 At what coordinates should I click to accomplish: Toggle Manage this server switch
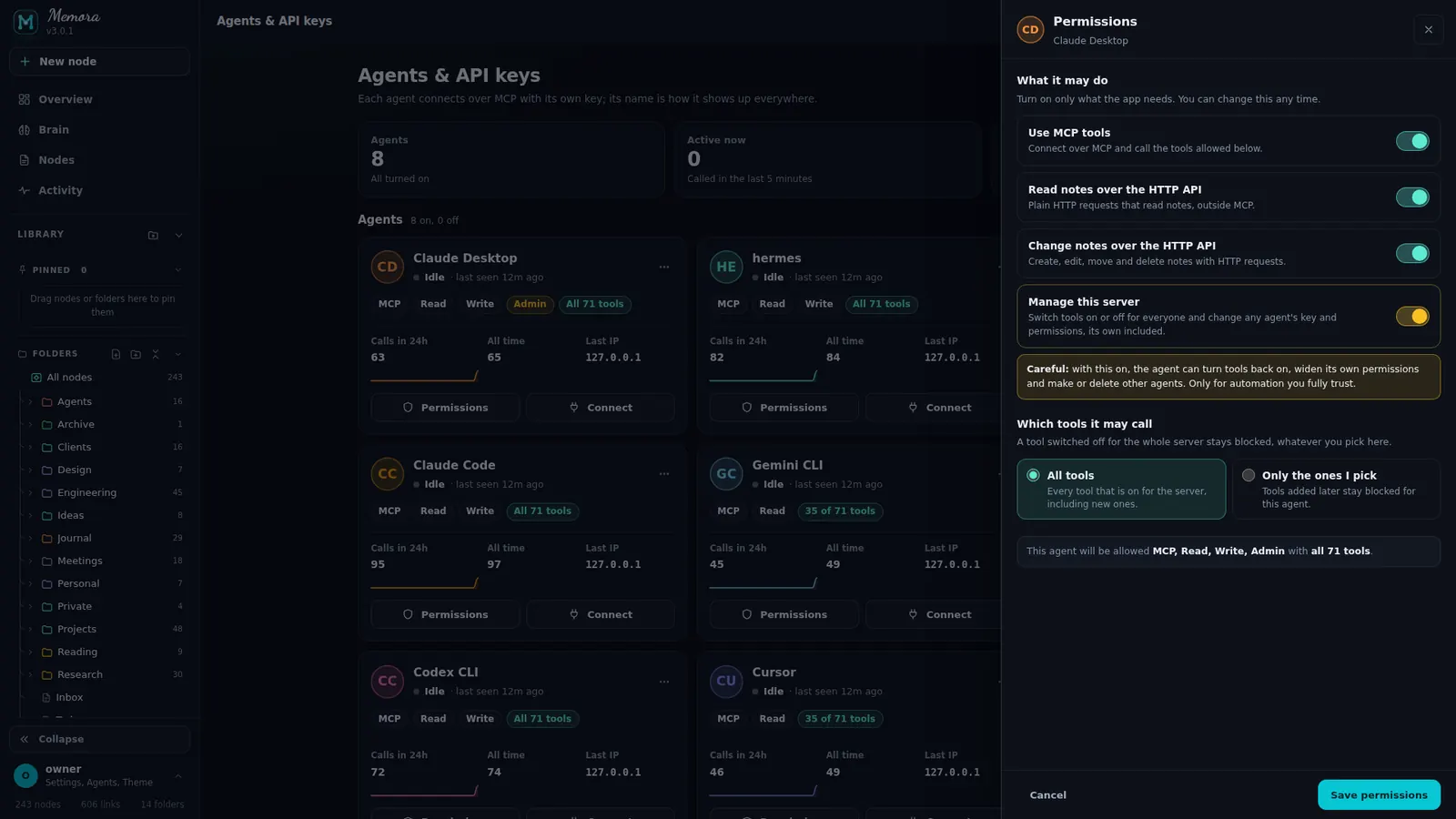pos(1412,317)
